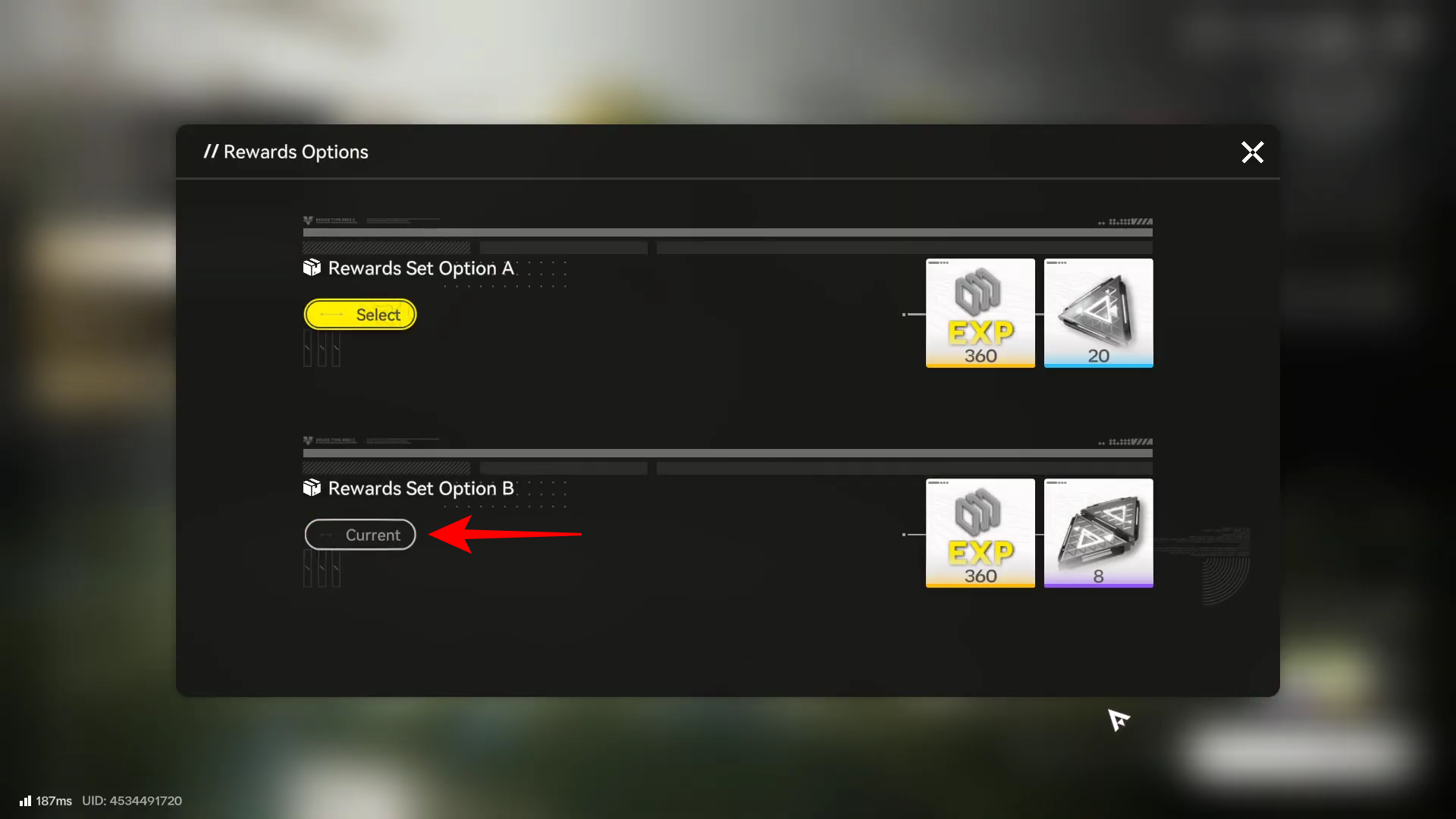Close the Rewards Options dialog
Screen dimensions: 1456x819
pos(1252,152)
